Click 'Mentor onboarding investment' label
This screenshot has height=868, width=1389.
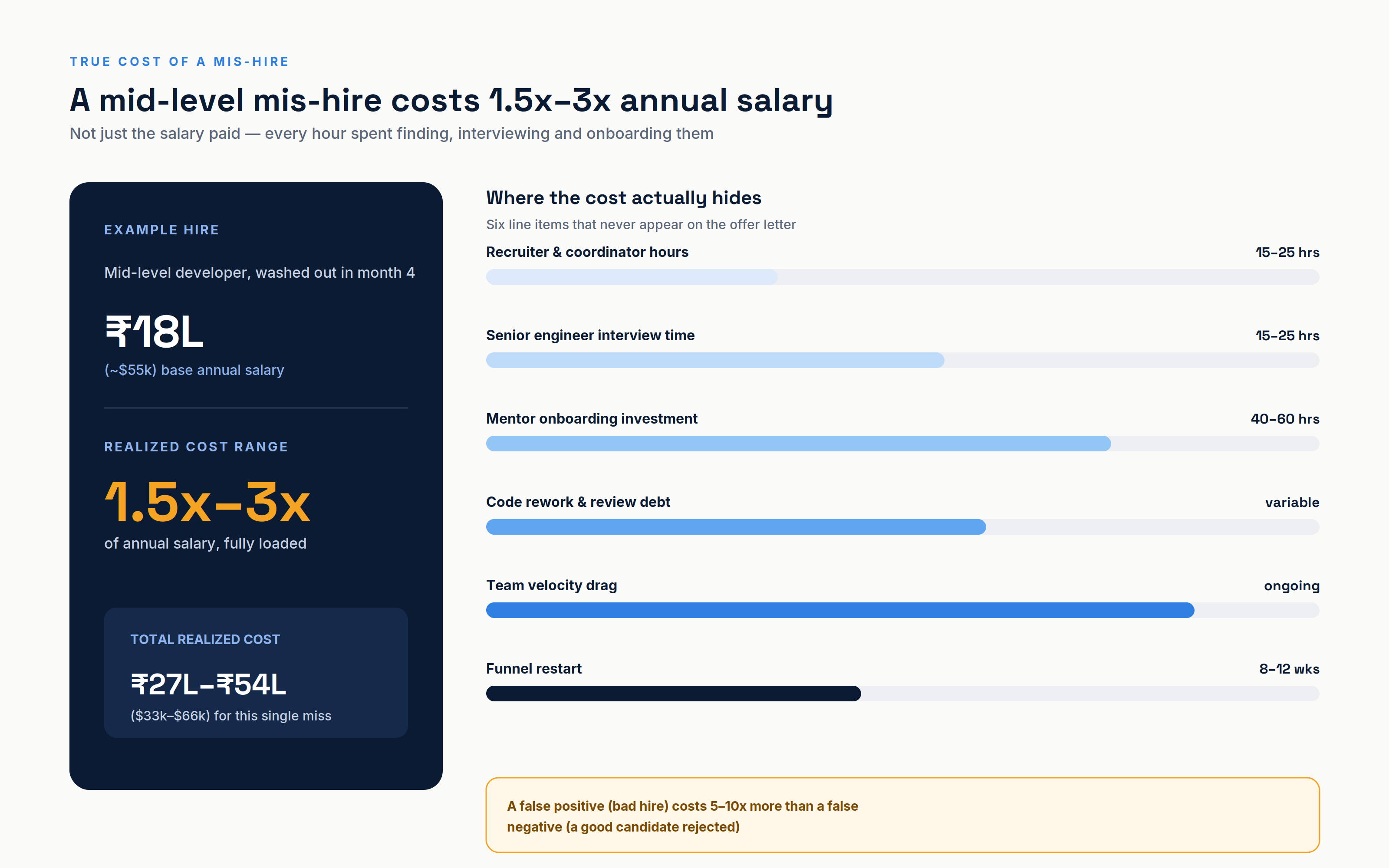(x=592, y=418)
